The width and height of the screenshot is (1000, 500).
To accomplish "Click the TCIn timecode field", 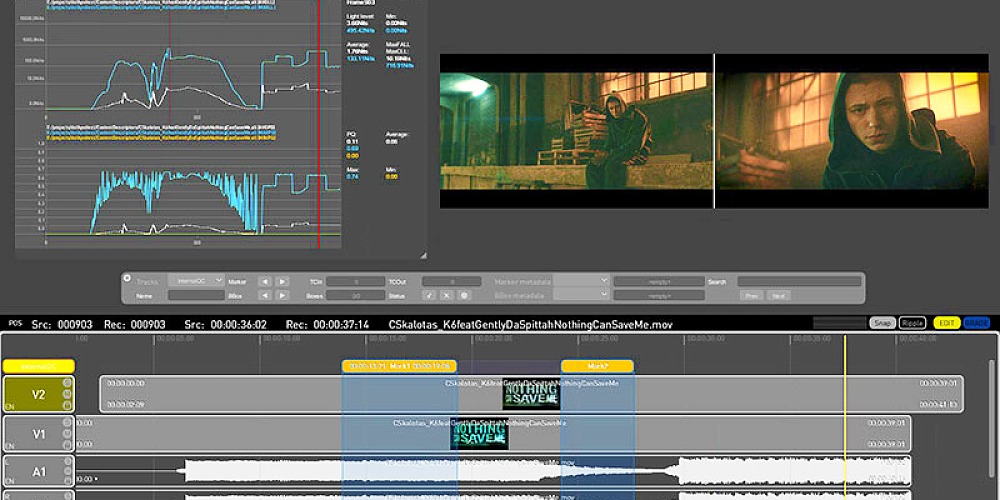I will click(x=355, y=281).
